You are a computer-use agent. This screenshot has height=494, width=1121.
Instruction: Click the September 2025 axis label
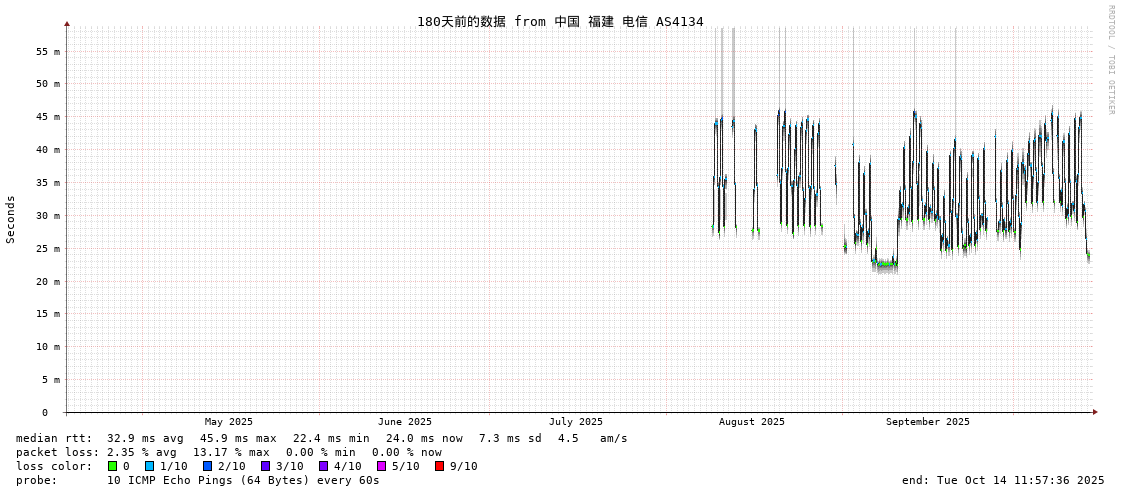click(927, 422)
